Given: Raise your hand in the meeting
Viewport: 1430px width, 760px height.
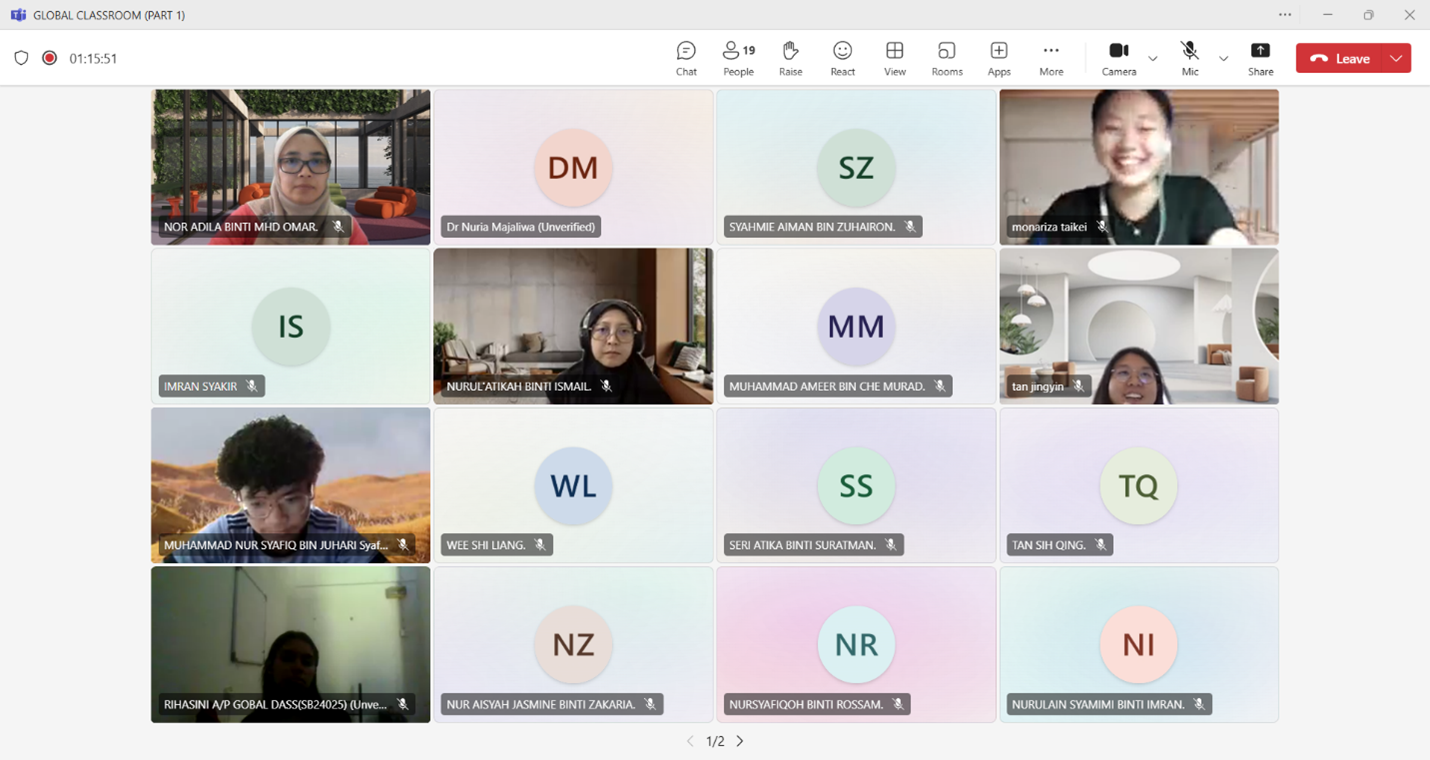Looking at the screenshot, I should [x=790, y=58].
